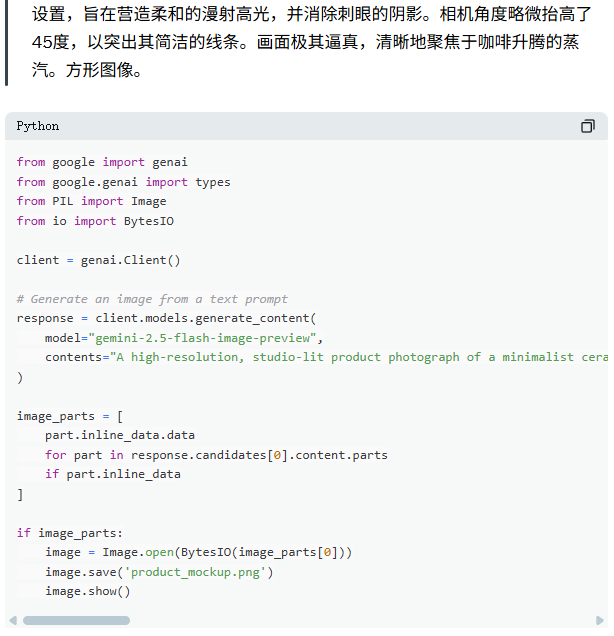The width and height of the screenshot is (614, 636).
Task: Click the 'from google import genai' line
Action: pos(102,162)
